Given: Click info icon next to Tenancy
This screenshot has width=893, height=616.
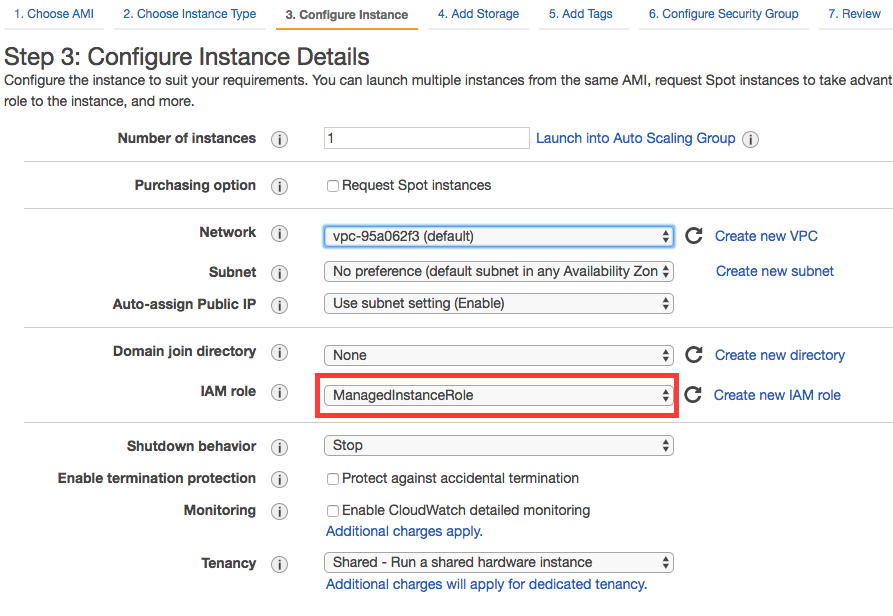Looking at the screenshot, I should click(x=280, y=564).
